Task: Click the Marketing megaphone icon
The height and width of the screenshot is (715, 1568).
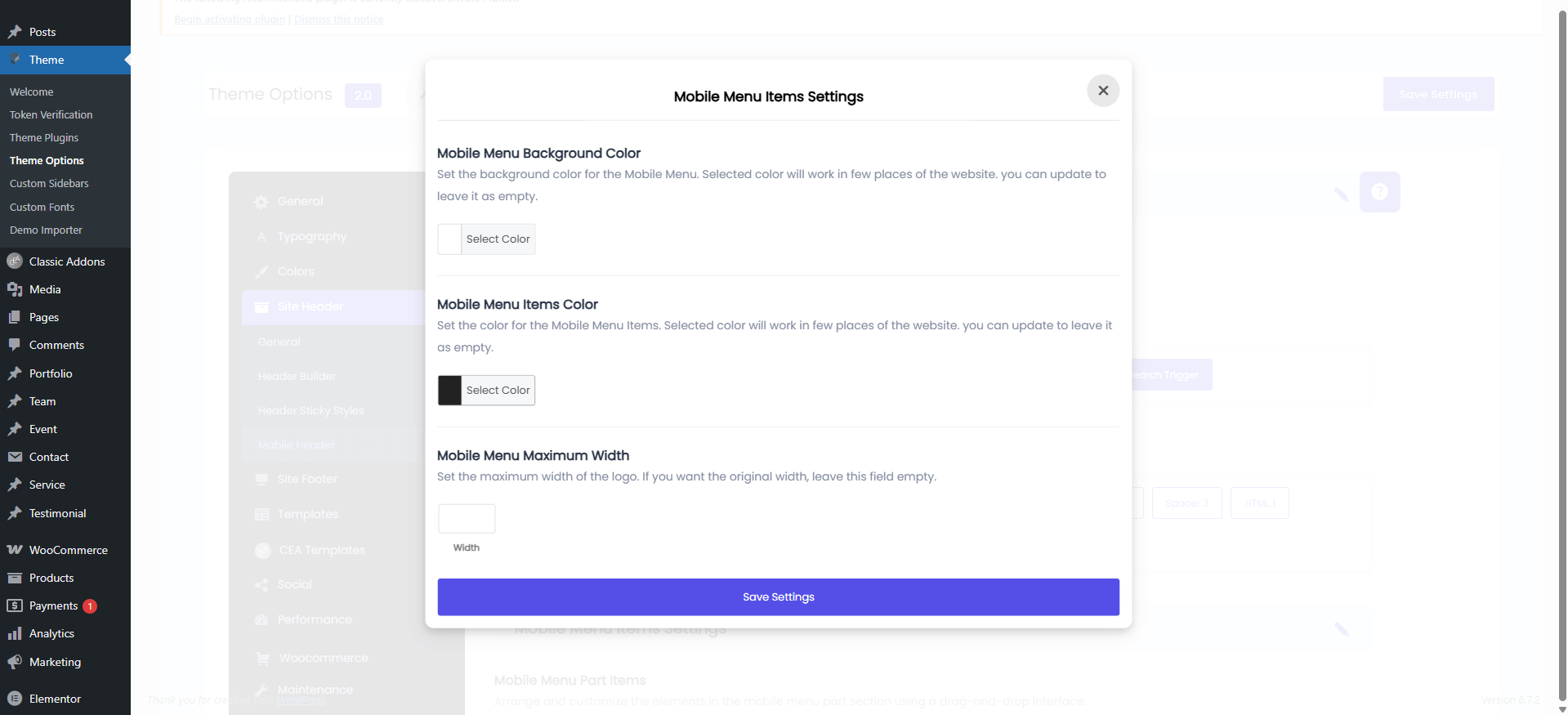Action: click(15, 662)
